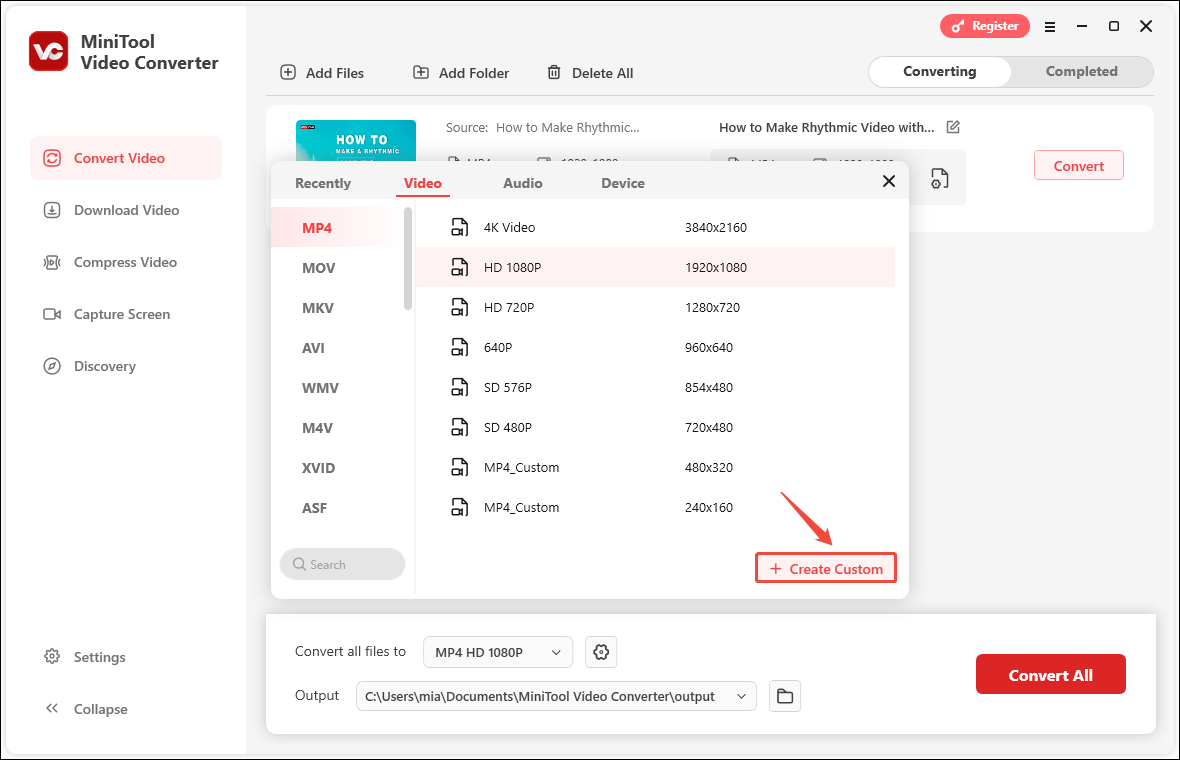The width and height of the screenshot is (1180, 760).
Task: Click the MiniTool Video Converter logo
Action: coord(49,51)
